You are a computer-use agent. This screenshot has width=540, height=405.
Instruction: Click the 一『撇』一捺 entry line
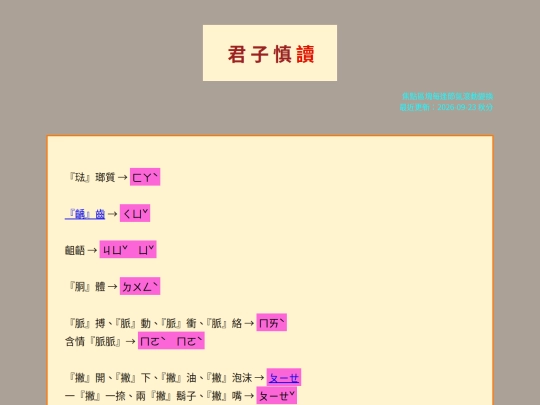[153, 396]
